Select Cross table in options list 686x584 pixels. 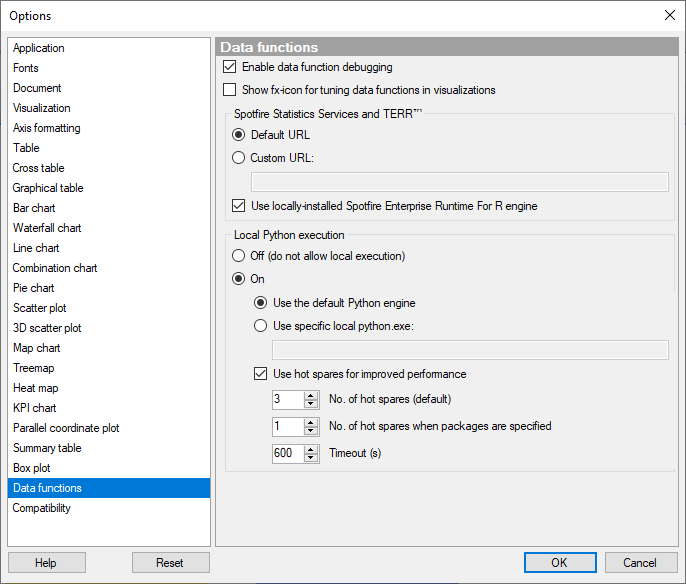[109, 168]
